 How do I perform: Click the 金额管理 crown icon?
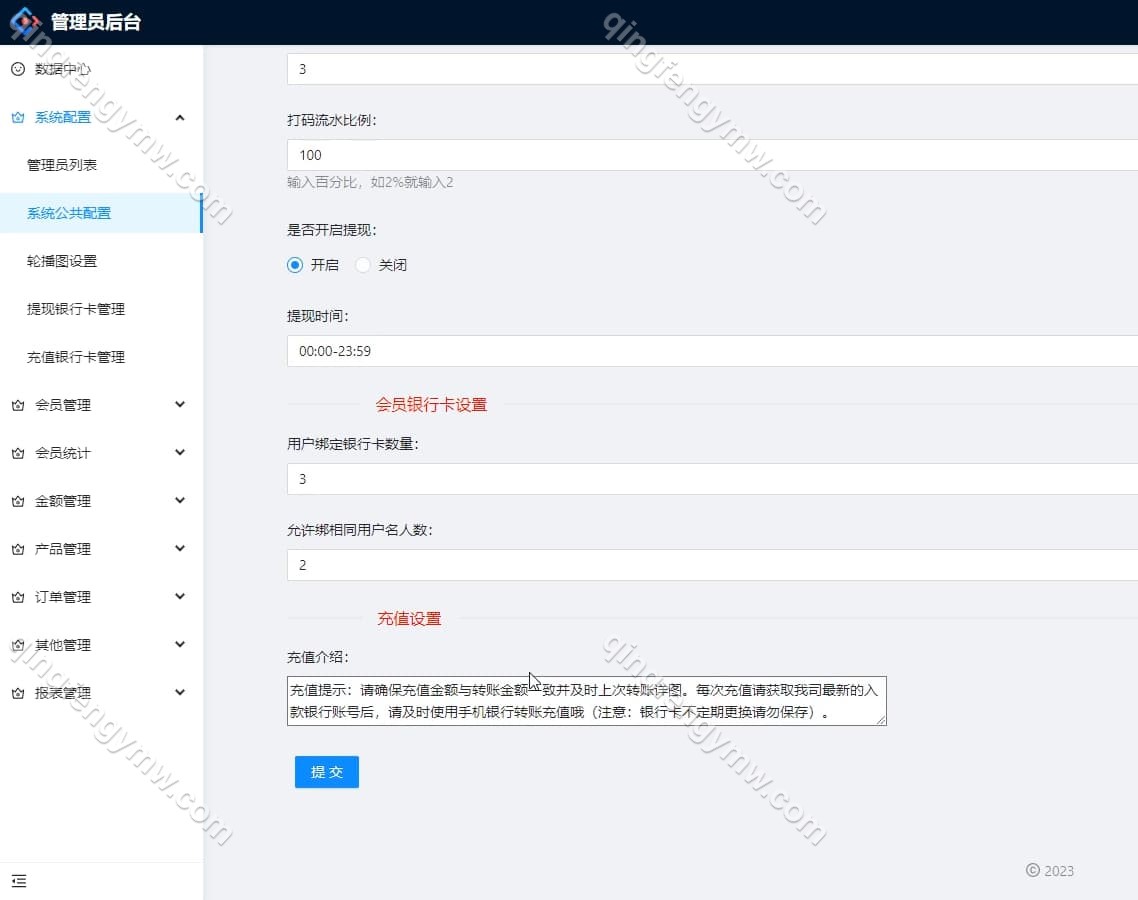click(x=17, y=501)
